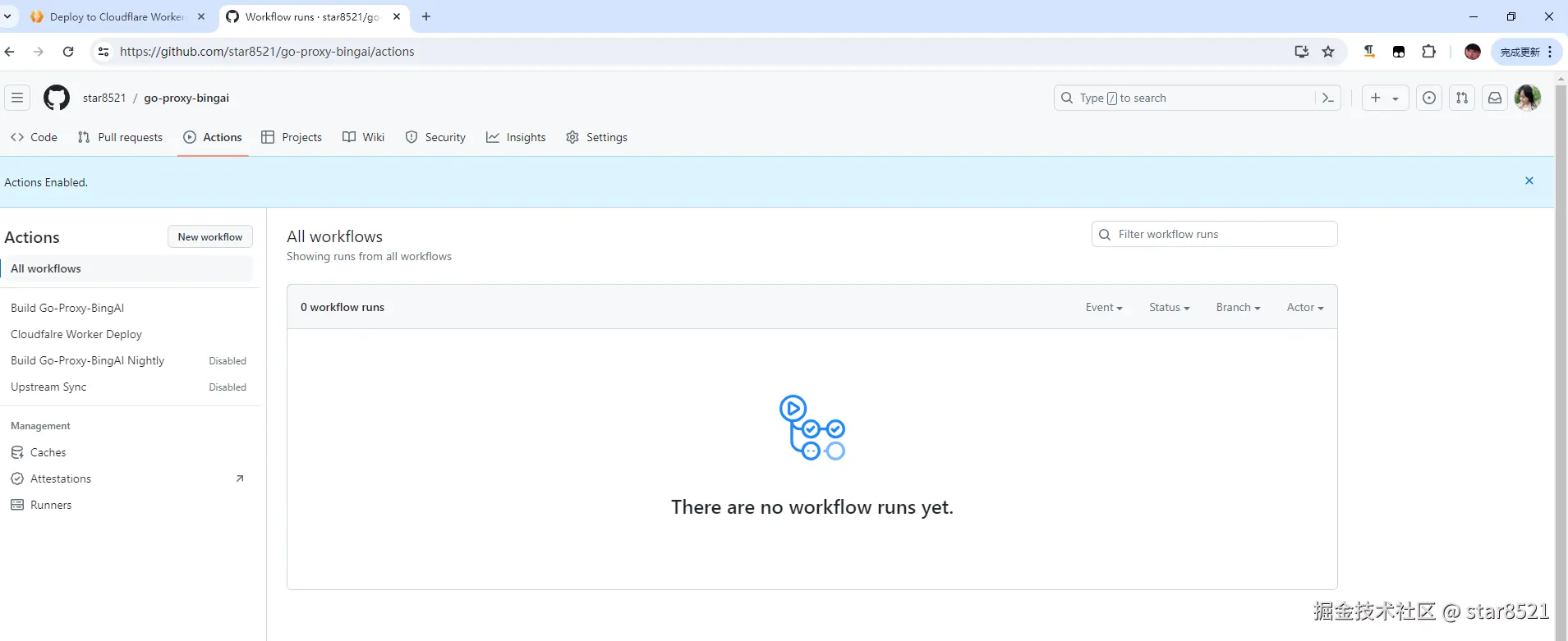
Task: Open the Code tab
Action: coord(34,137)
